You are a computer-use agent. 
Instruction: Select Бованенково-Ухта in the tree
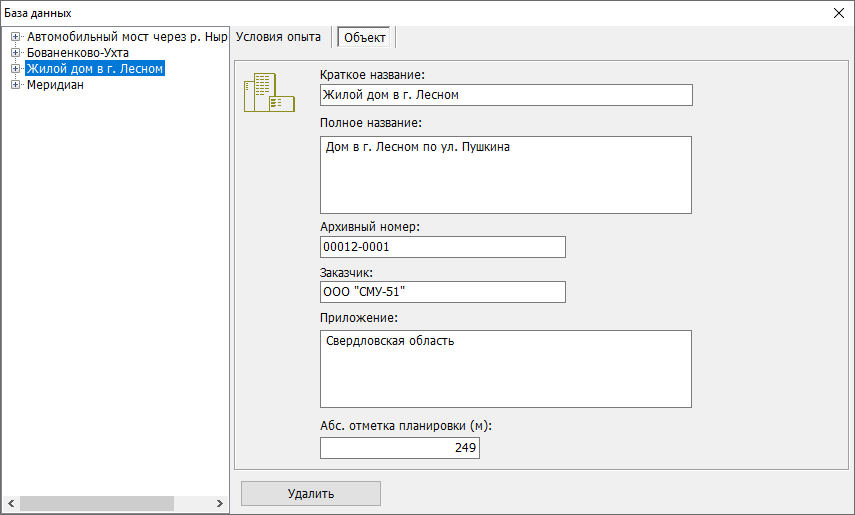click(x=77, y=53)
